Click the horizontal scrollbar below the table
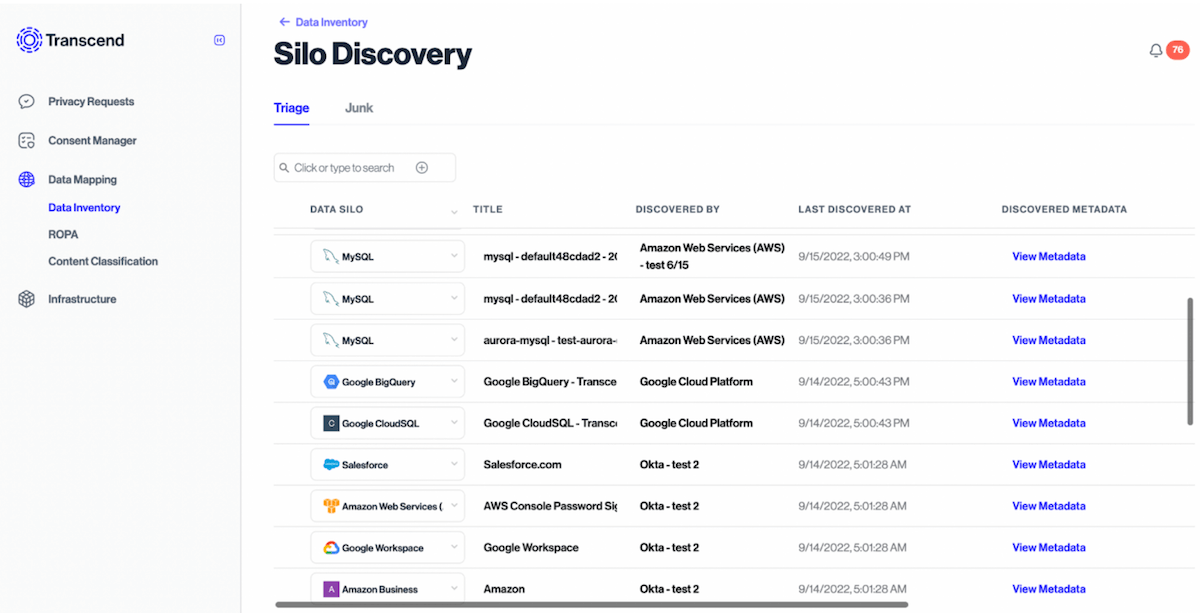Screen dimensions: 1200x613 592,604
